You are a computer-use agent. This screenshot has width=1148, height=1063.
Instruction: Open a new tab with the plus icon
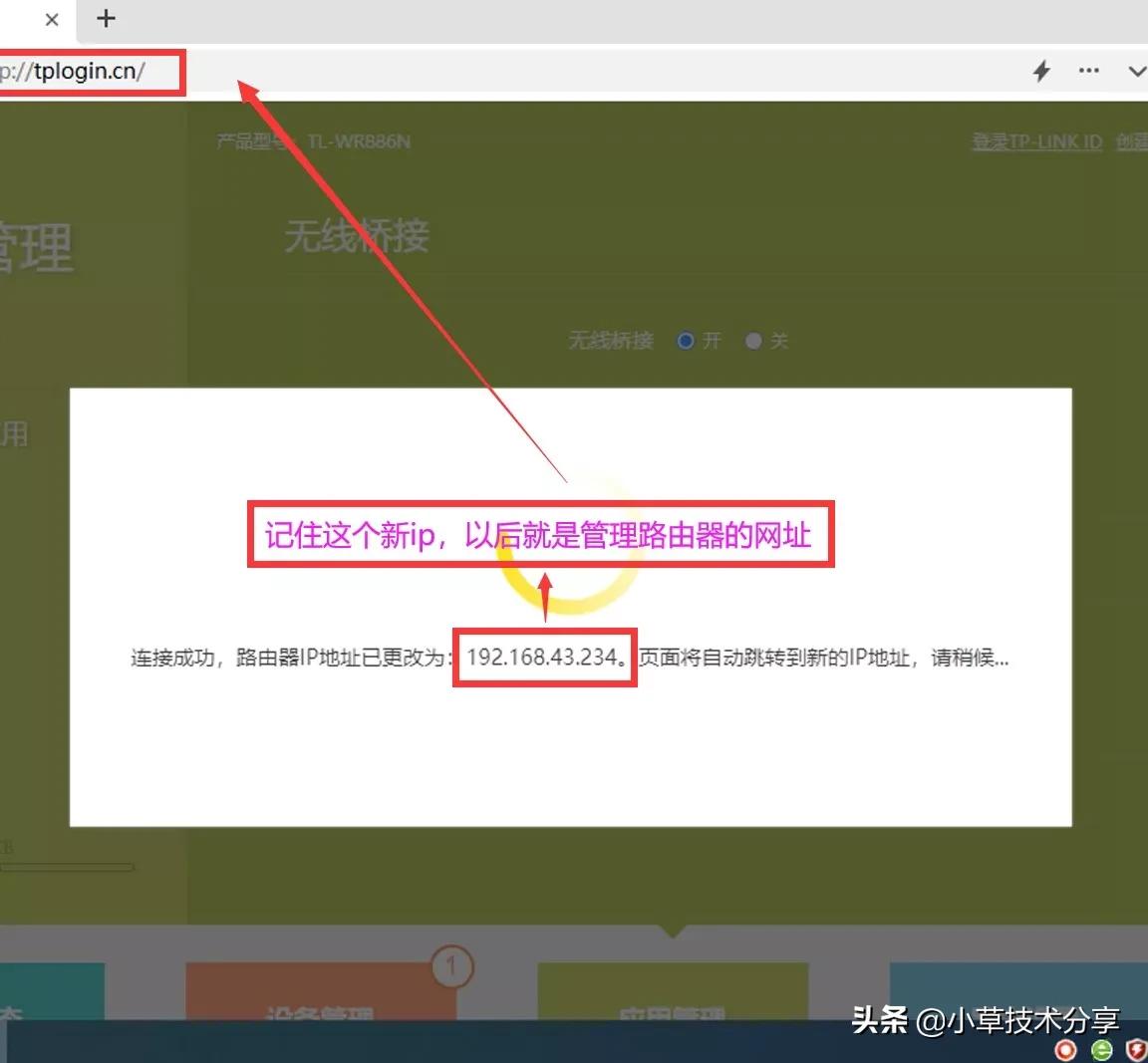click(x=106, y=18)
